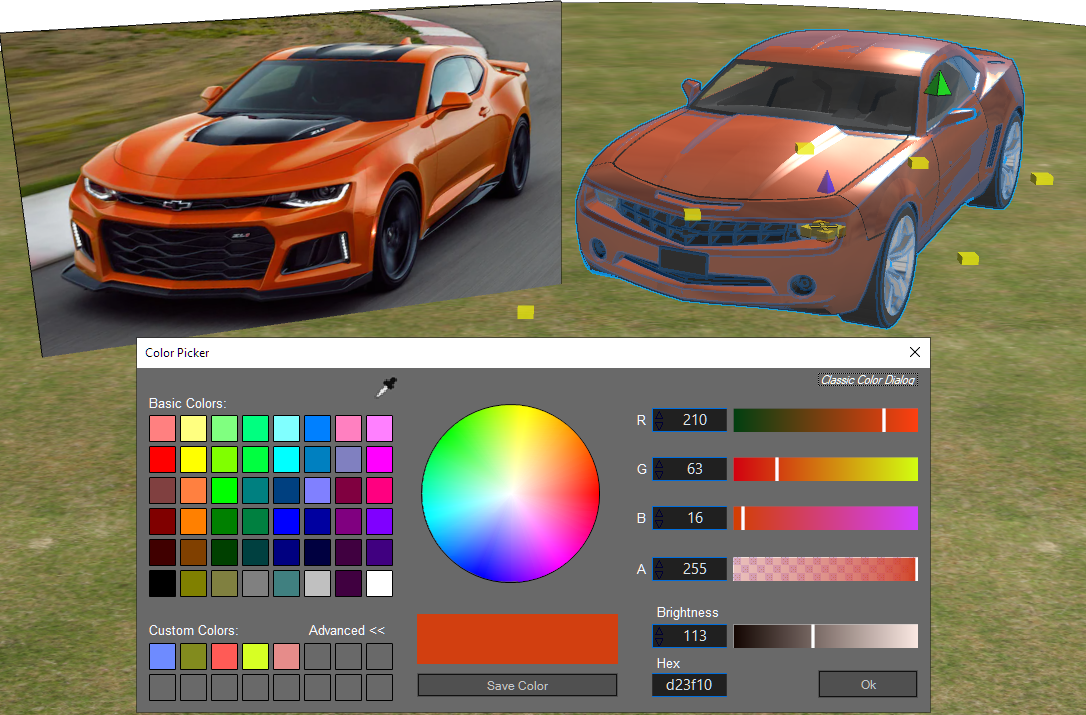The image size is (1086, 715).
Task: Select the salmon pink custom color swatch
Action: pos(286,656)
